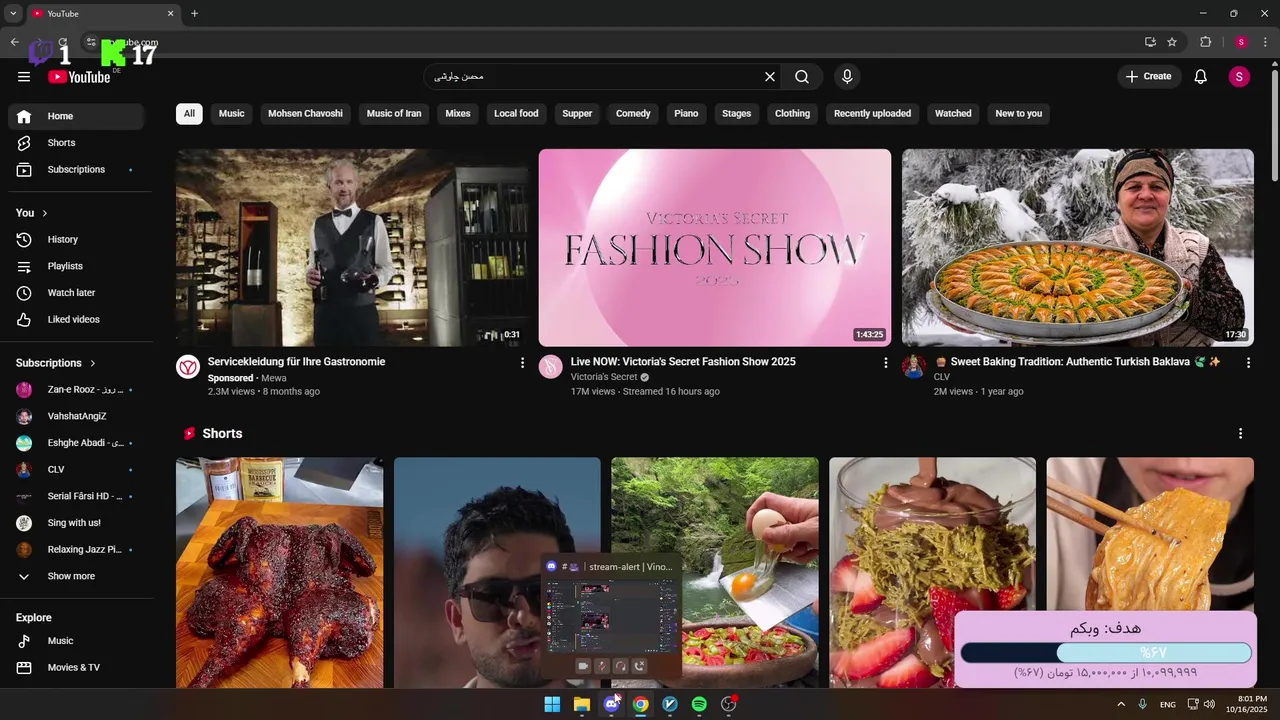
Task: Select the Piano filter chip
Action: point(686,114)
